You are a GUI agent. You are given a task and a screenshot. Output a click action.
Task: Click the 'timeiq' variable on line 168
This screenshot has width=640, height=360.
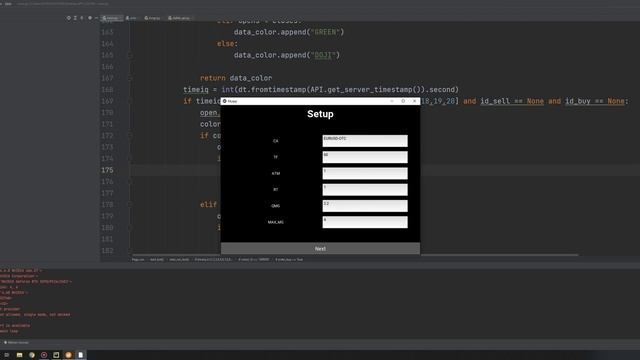tap(196, 90)
